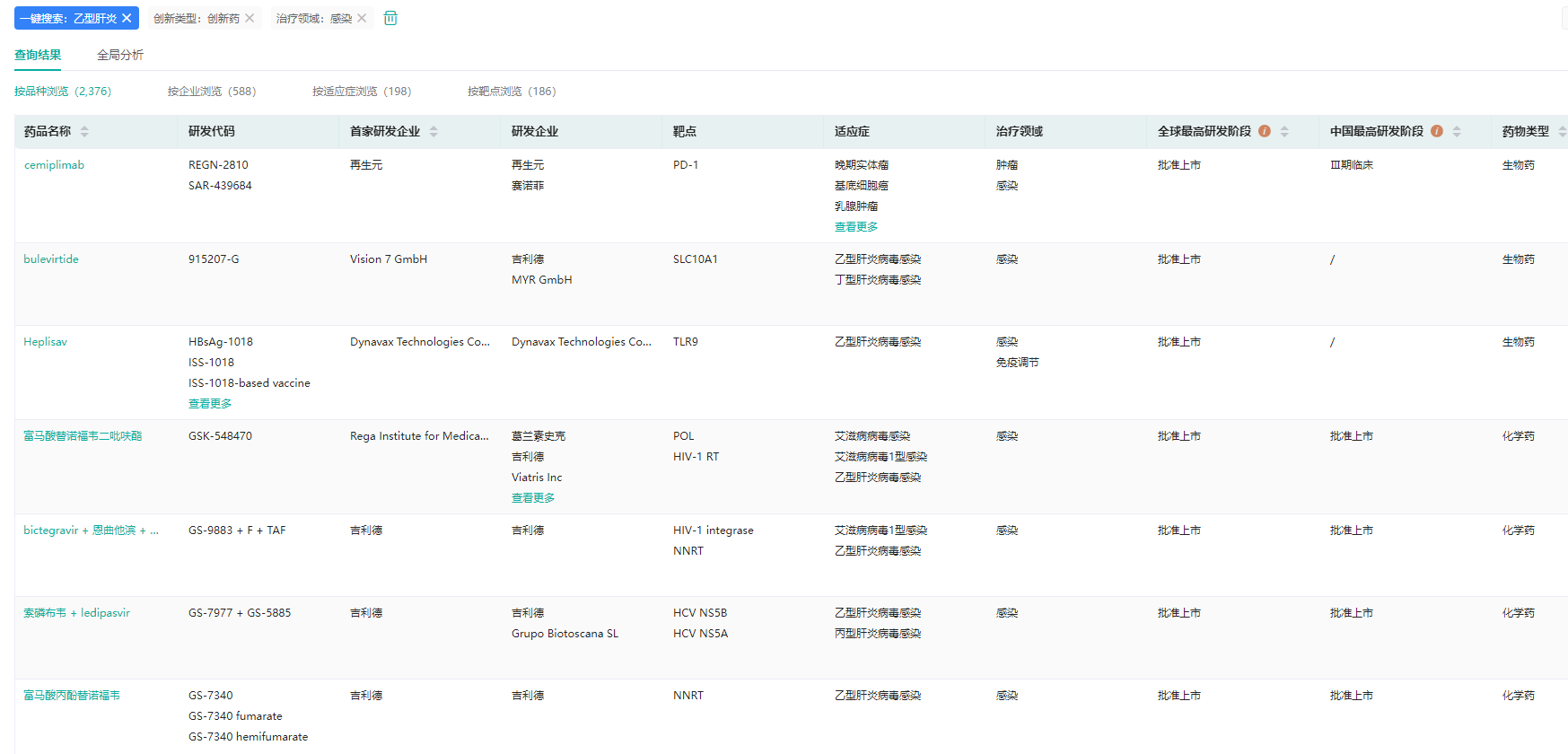The width and height of the screenshot is (1568, 754).
Task: Expand 查看更多 under Heplisav research codes
Action: 210,404
